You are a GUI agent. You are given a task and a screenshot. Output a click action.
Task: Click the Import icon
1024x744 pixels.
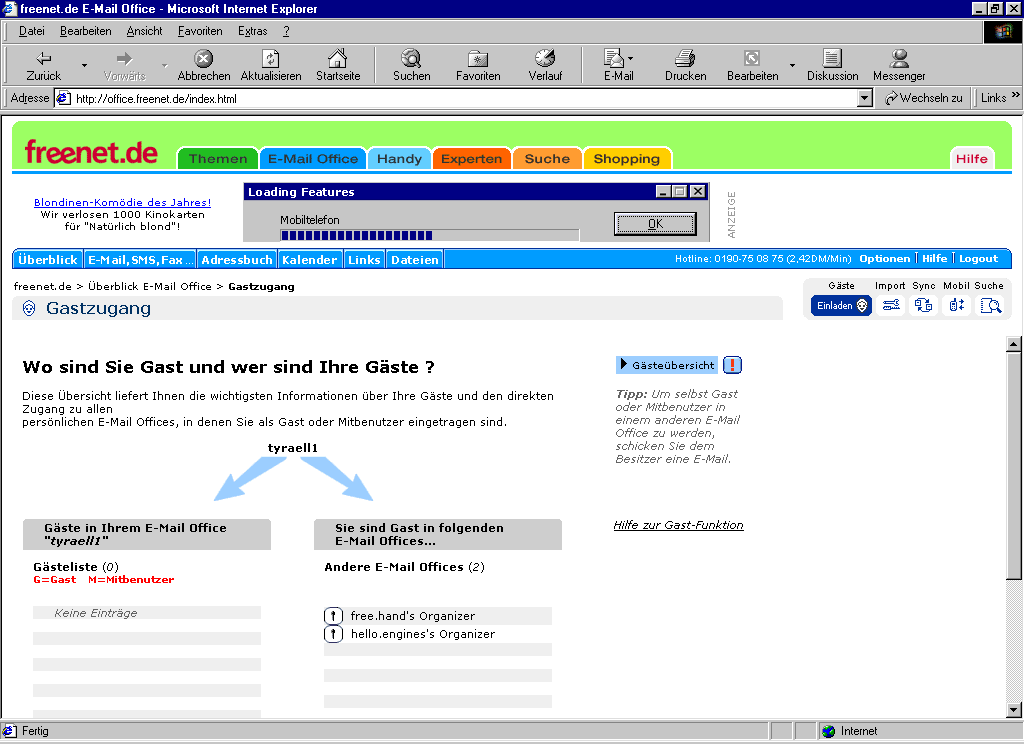[891, 305]
